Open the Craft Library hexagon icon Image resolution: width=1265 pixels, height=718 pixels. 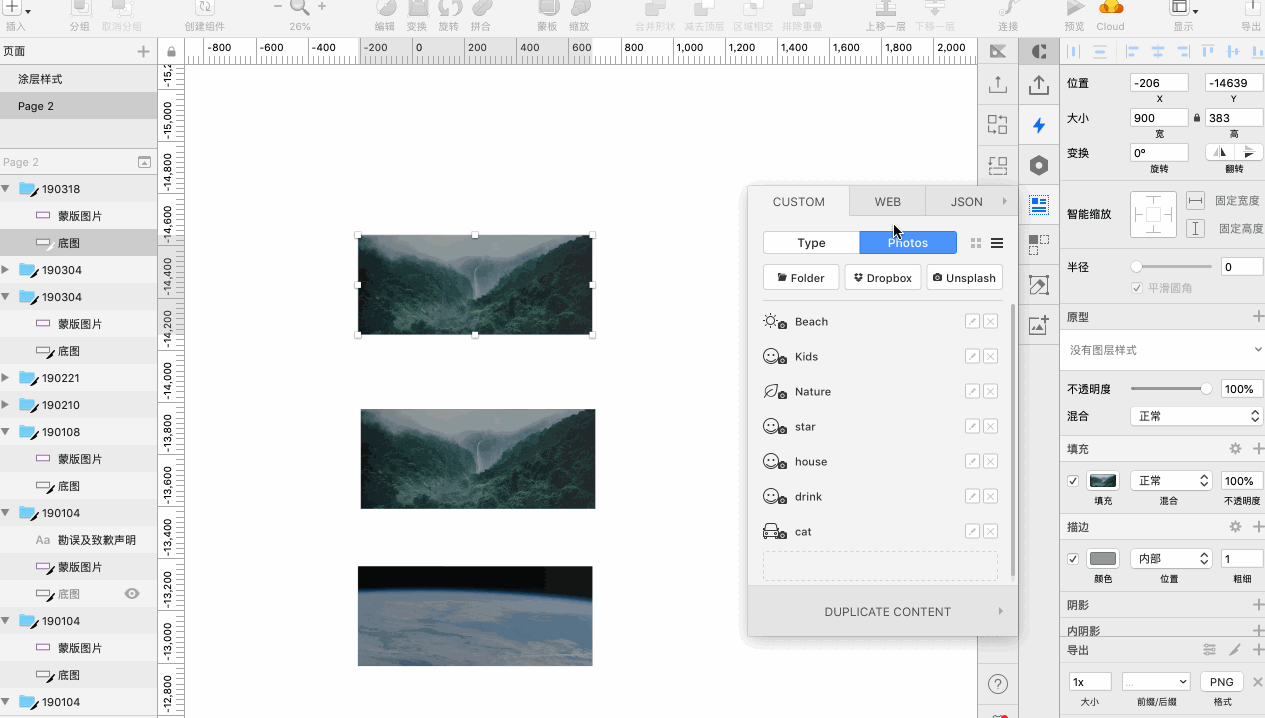1039,165
